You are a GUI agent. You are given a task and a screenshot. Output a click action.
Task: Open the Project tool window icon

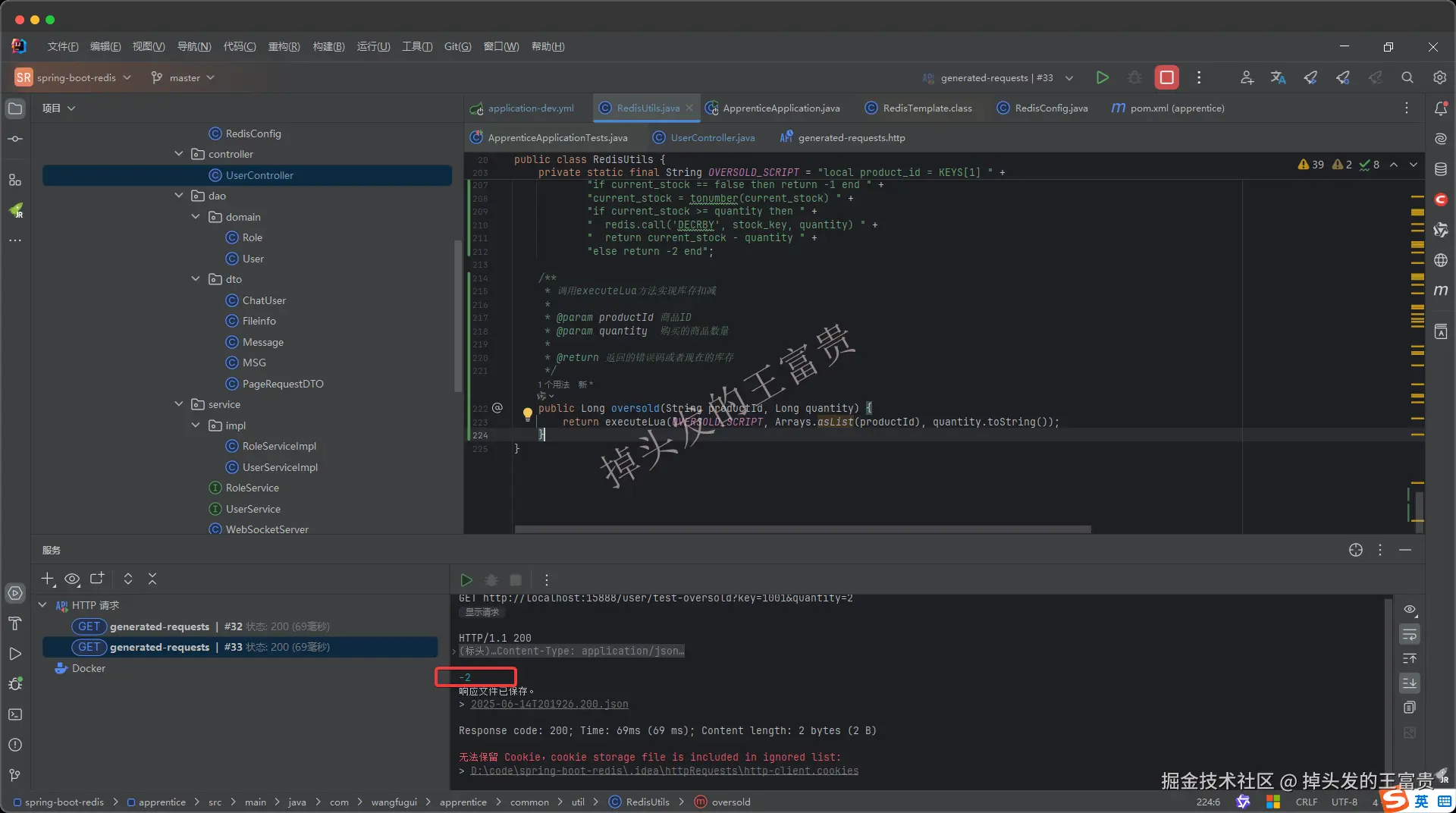tap(15, 108)
